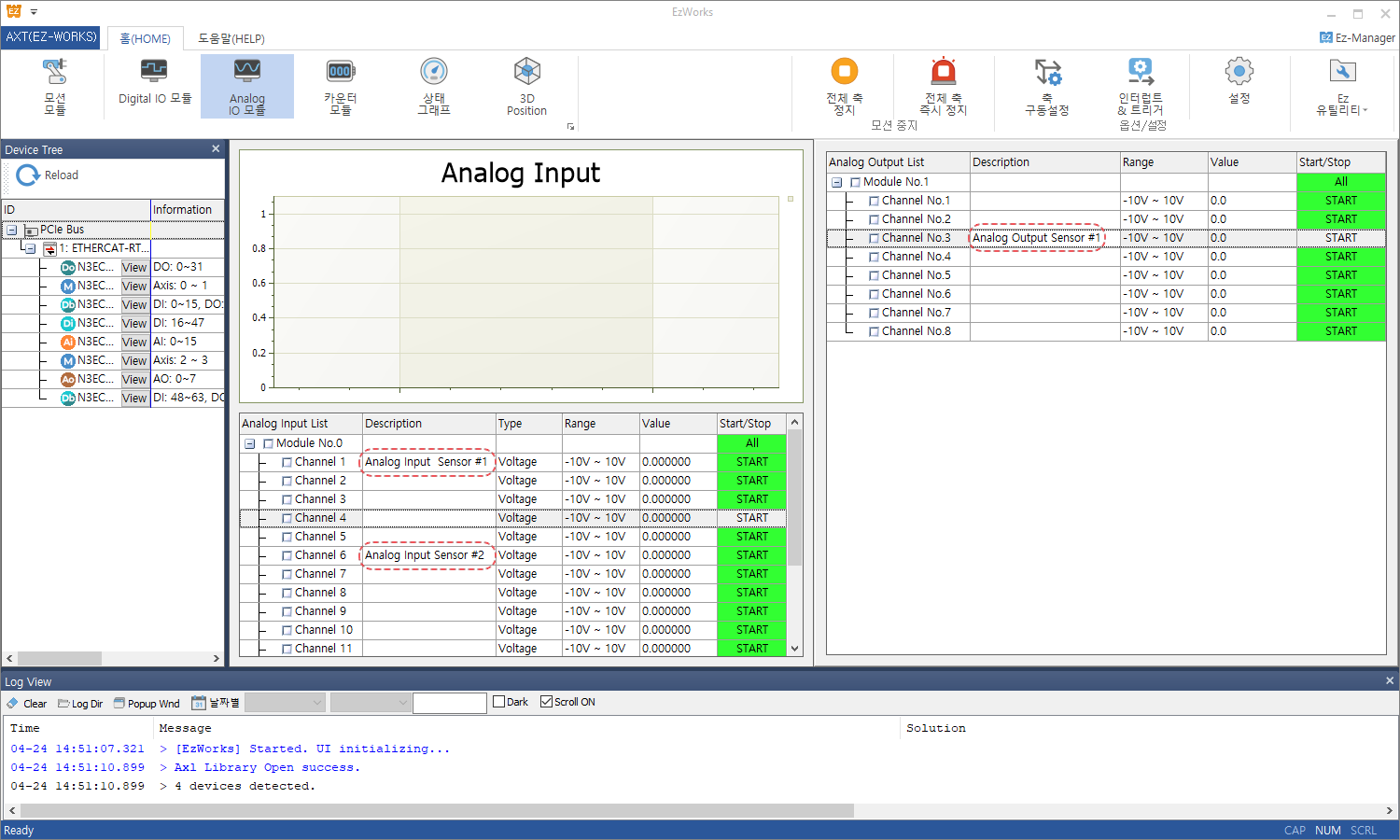This screenshot has height=840, width=1400.
Task: Check the analog input Channel 10 checkbox
Action: tap(287, 630)
